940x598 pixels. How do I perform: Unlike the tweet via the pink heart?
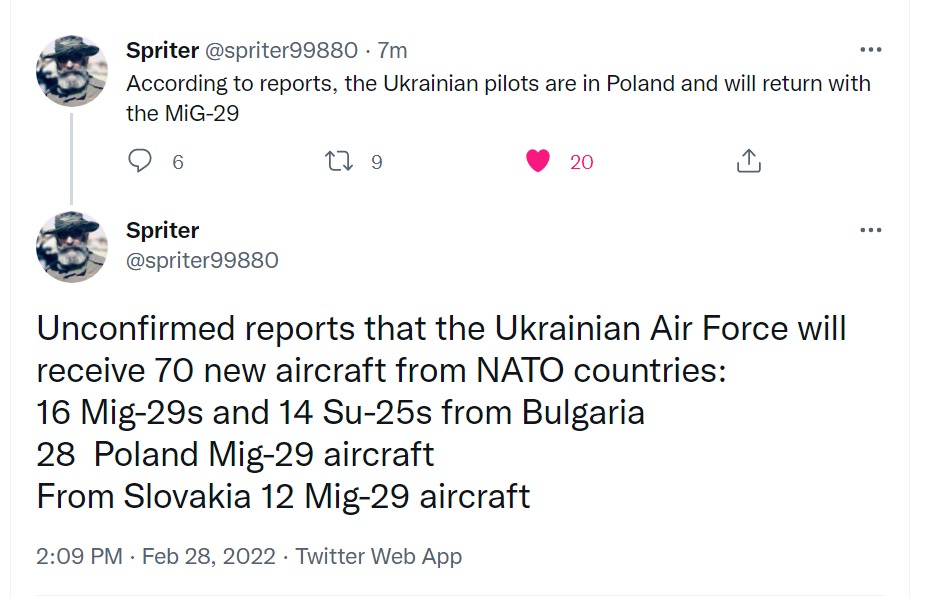point(538,161)
